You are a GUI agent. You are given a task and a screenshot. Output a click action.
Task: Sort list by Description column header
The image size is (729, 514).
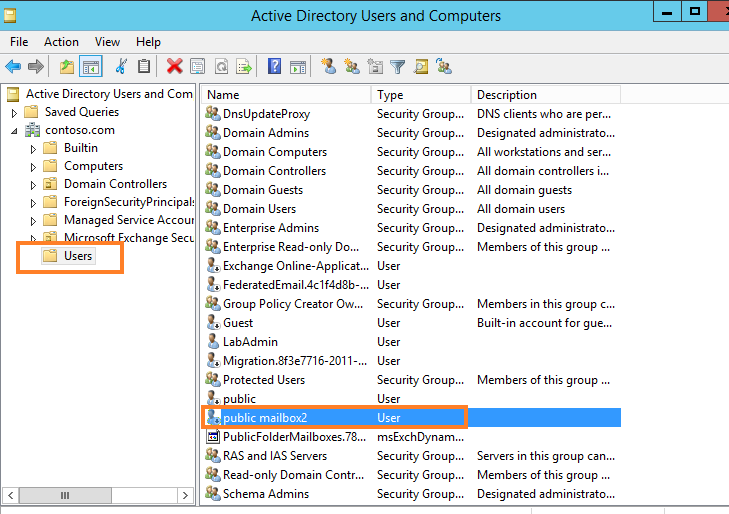tap(546, 95)
